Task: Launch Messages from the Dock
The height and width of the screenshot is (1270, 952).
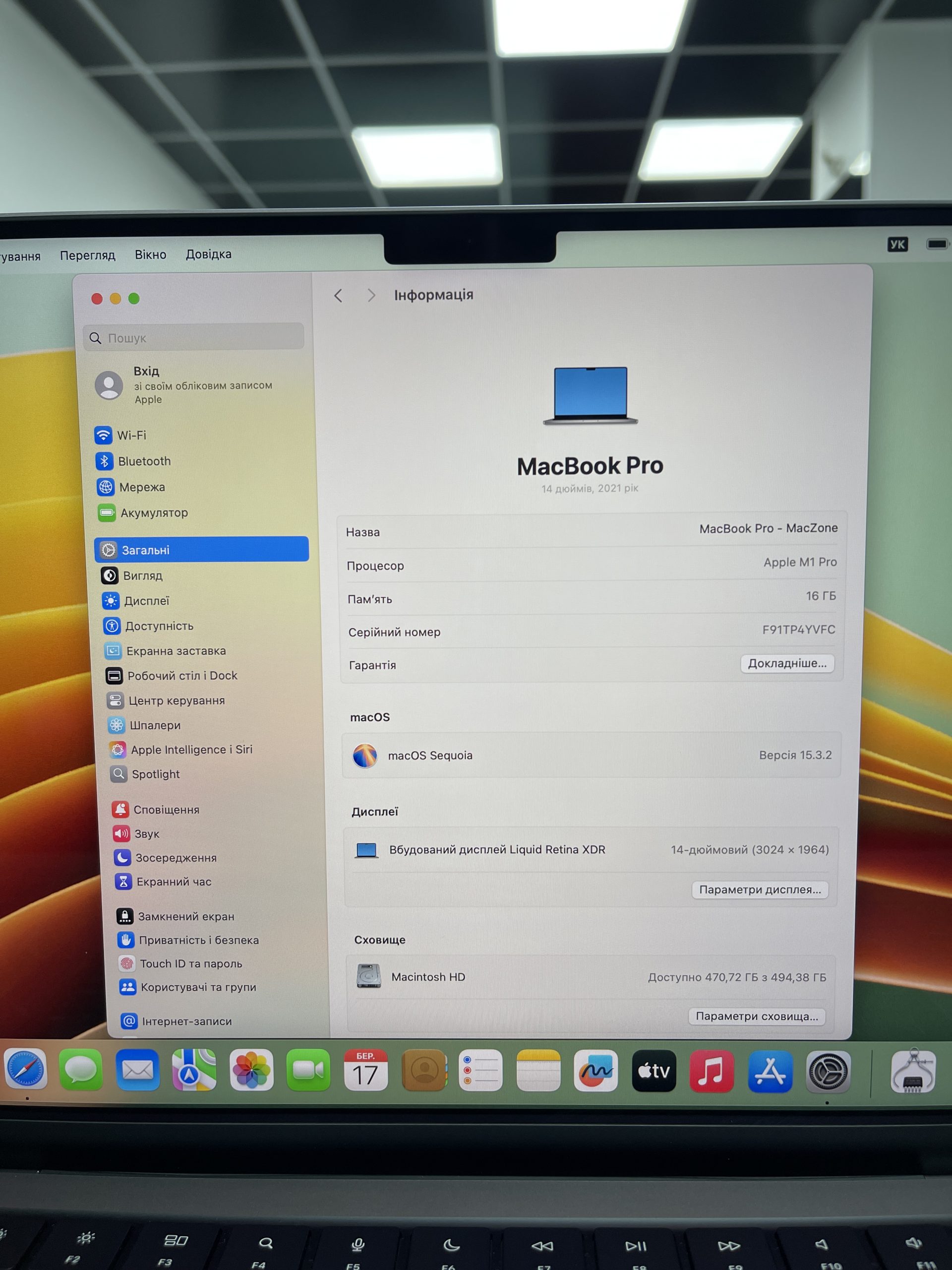Action: point(81,1070)
